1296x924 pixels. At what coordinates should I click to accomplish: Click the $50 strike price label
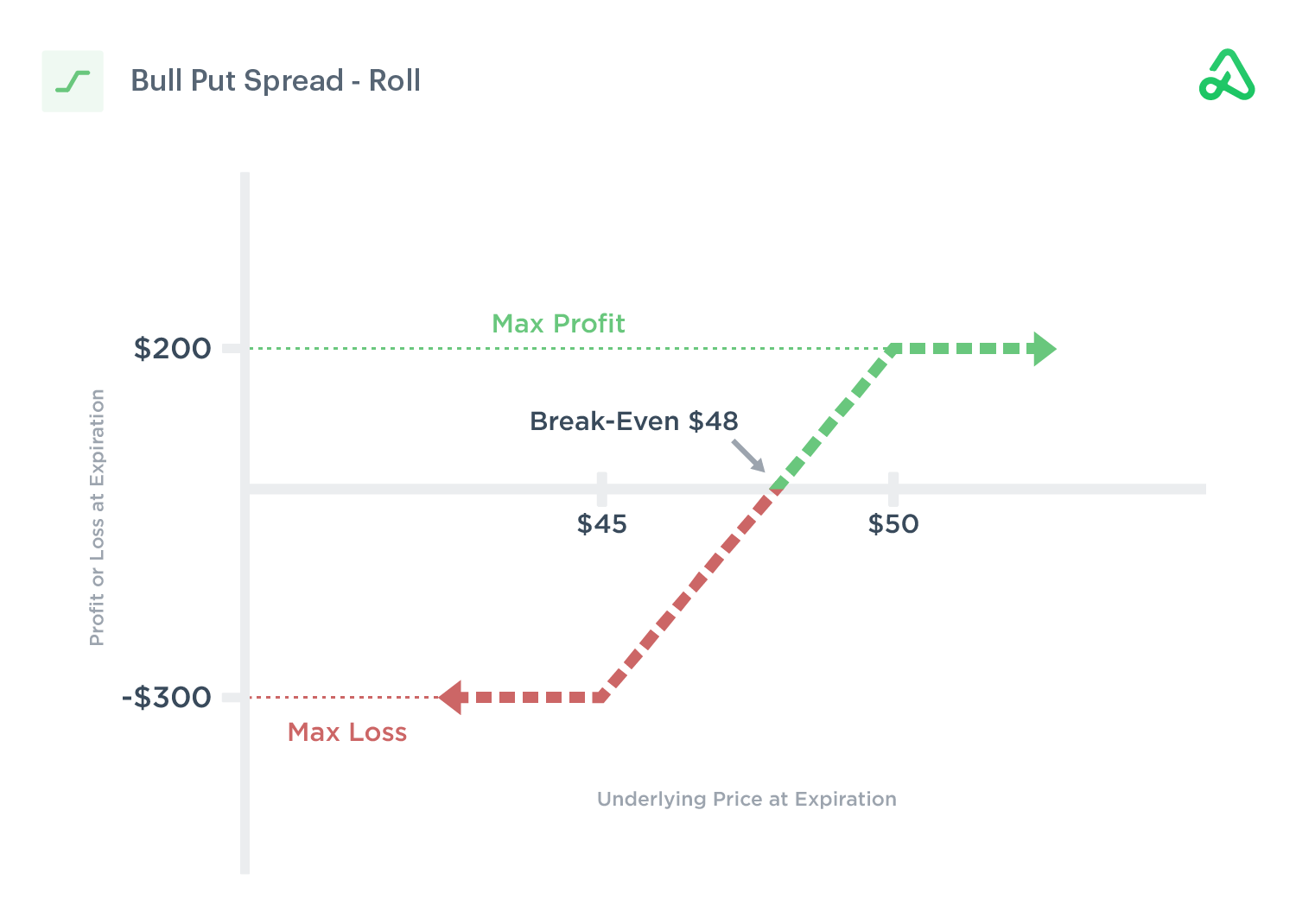click(893, 524)
